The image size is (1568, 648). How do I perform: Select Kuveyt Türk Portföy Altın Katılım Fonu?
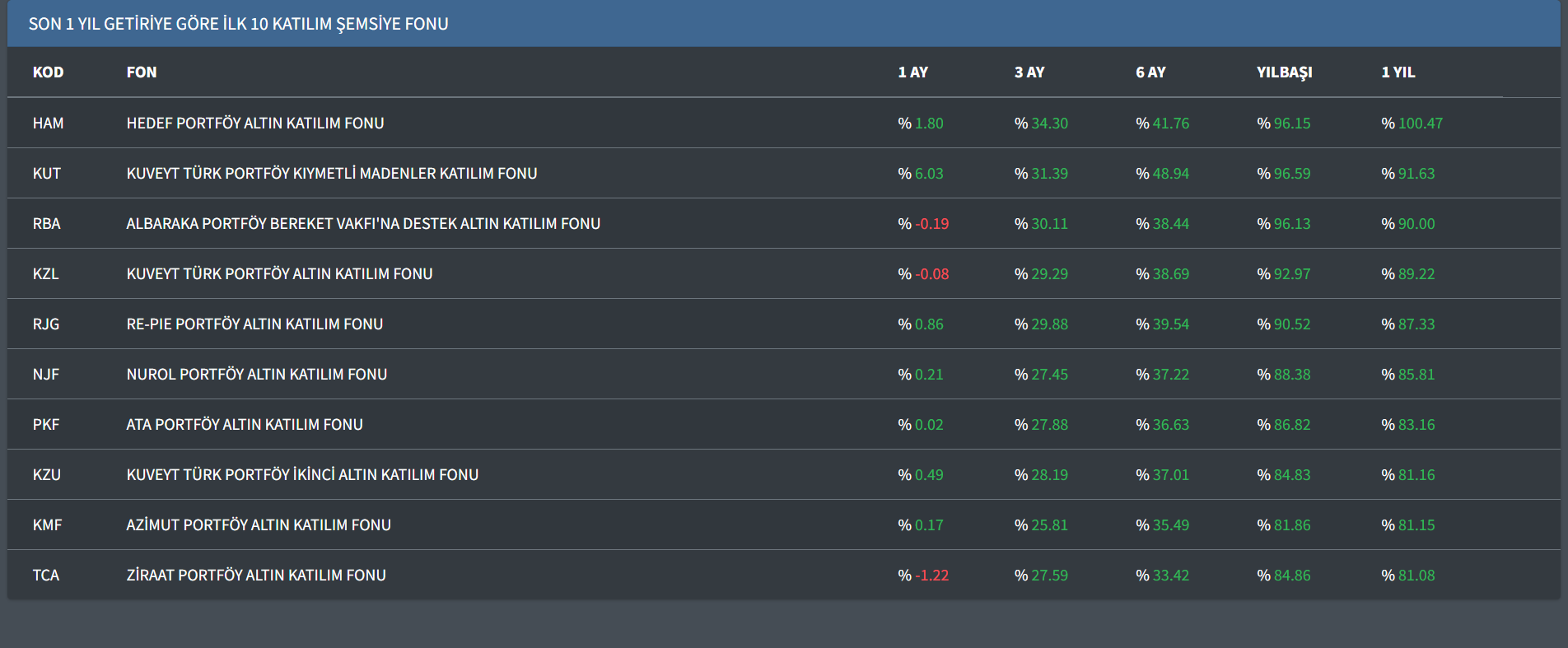(279, 274)
